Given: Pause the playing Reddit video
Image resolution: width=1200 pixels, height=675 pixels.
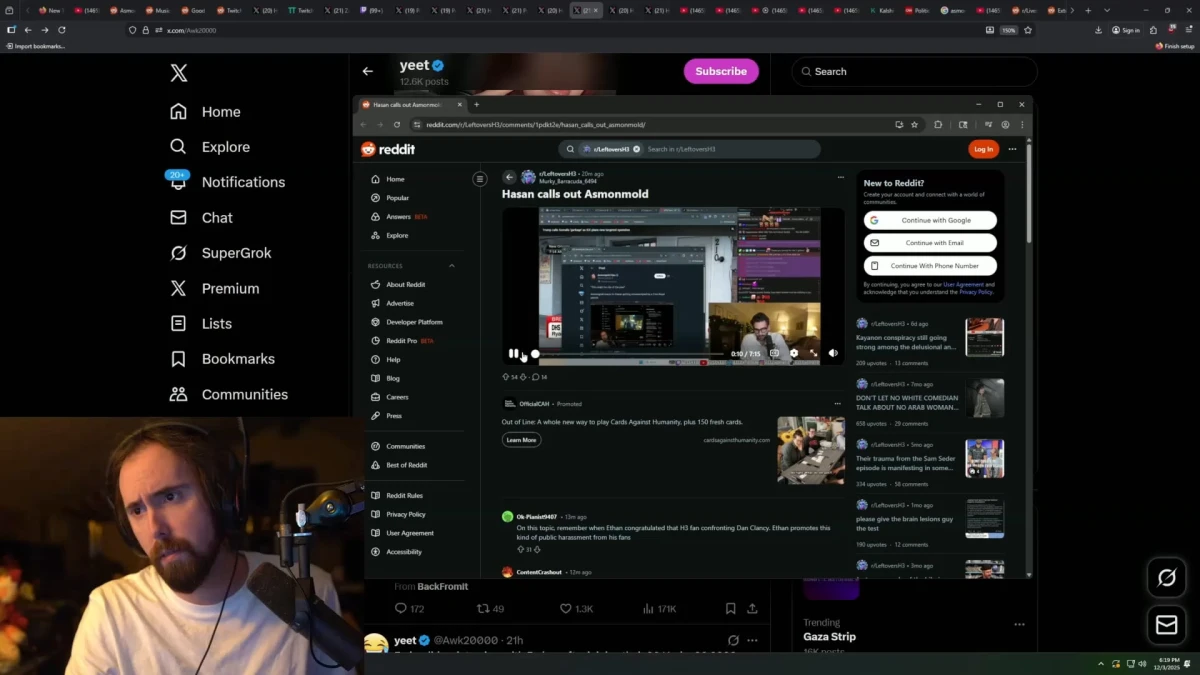Looking at the screenshot, I should click(x=513, y=353).
